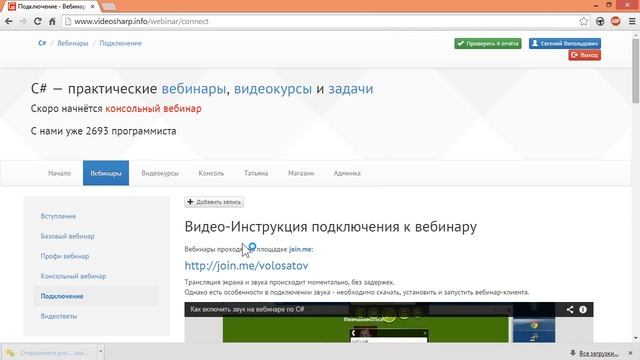The width and height of the screenshot is (640, 360).
Task: Click the green Проверить 4 отчёта button
Action: coord(488,43)
